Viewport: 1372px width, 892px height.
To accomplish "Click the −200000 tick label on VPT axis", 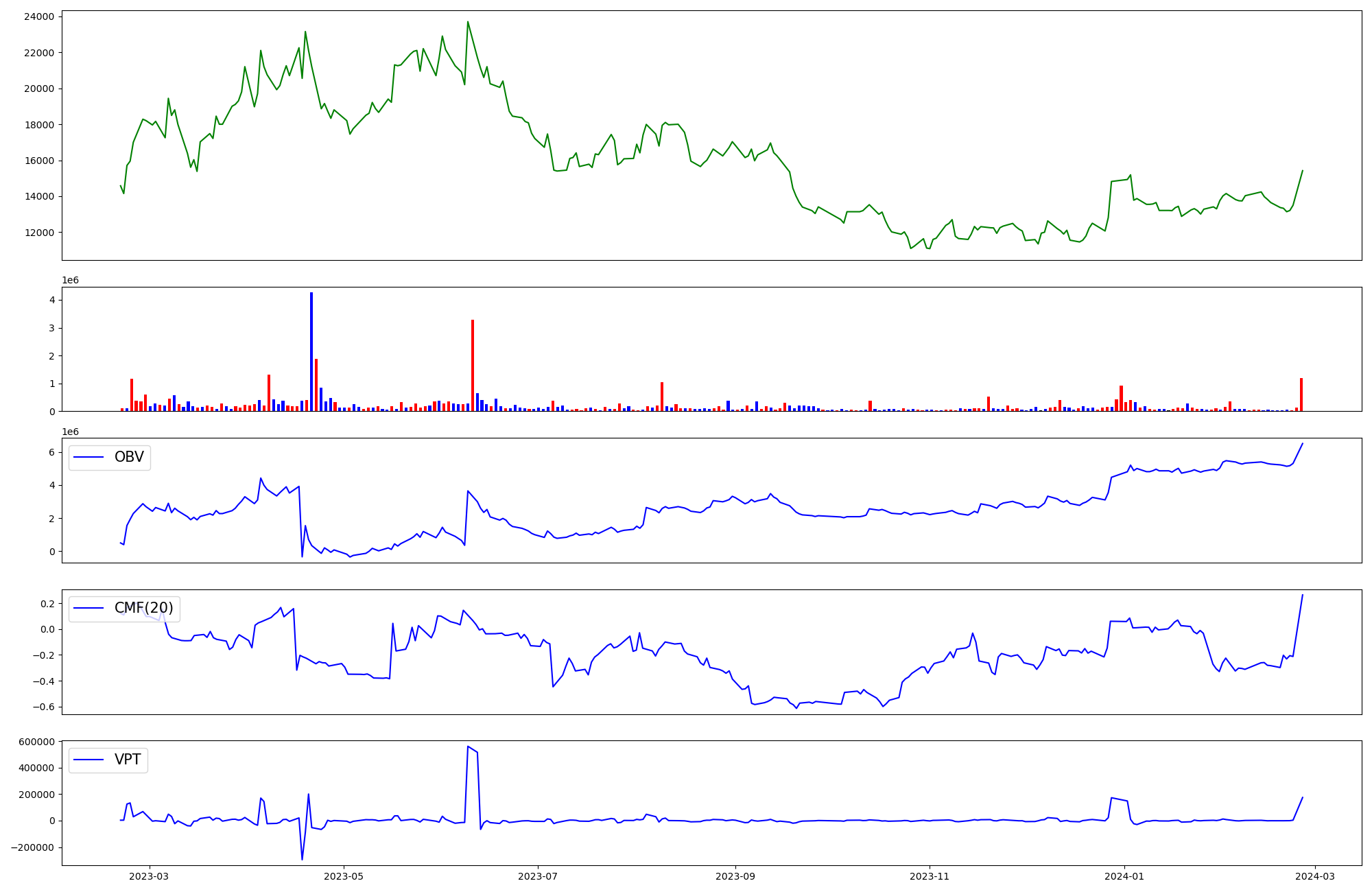I will click(33, 847).
